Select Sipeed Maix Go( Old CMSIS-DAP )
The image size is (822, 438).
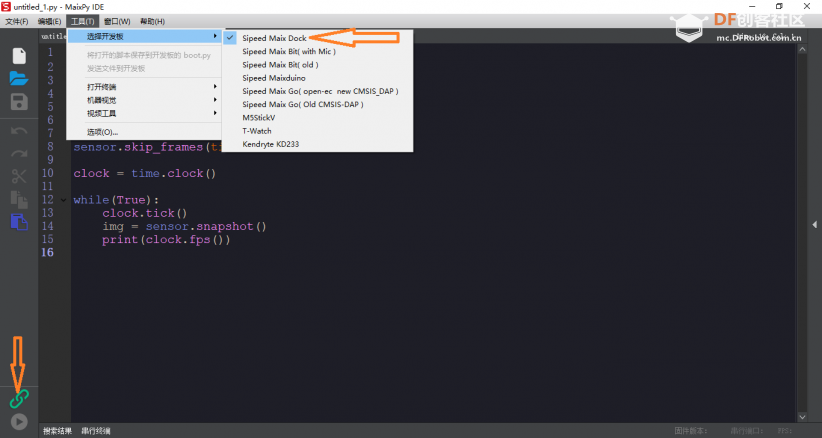(x=318, y=104)
